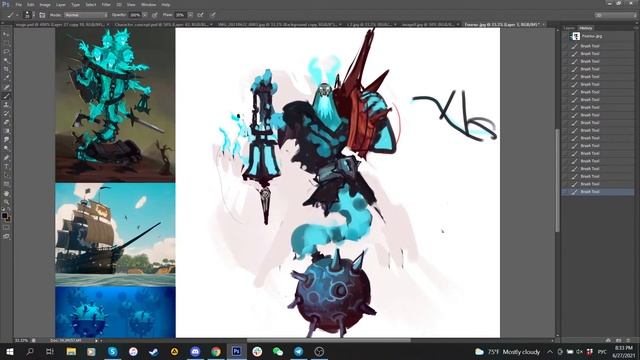Select the Dodge tool
The width and height of the screenshot is (640, 360).
(x=6, y=149)
